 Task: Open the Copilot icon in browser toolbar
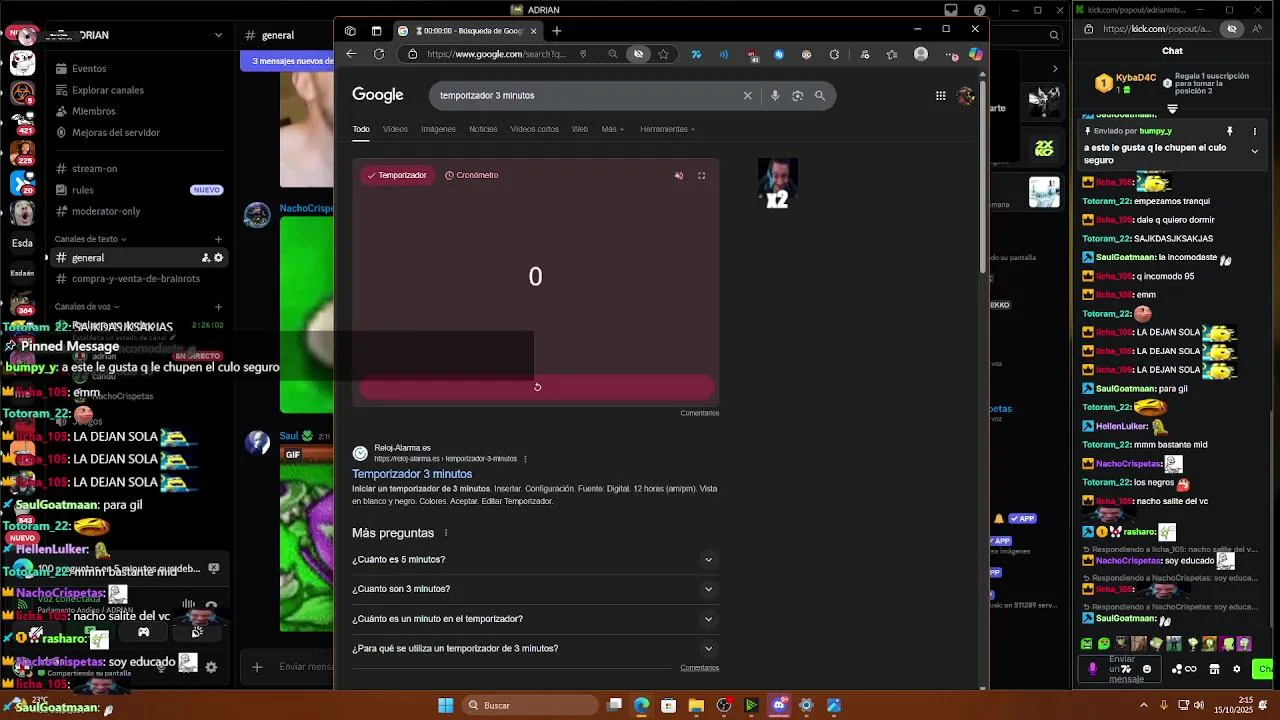[975, 54]
